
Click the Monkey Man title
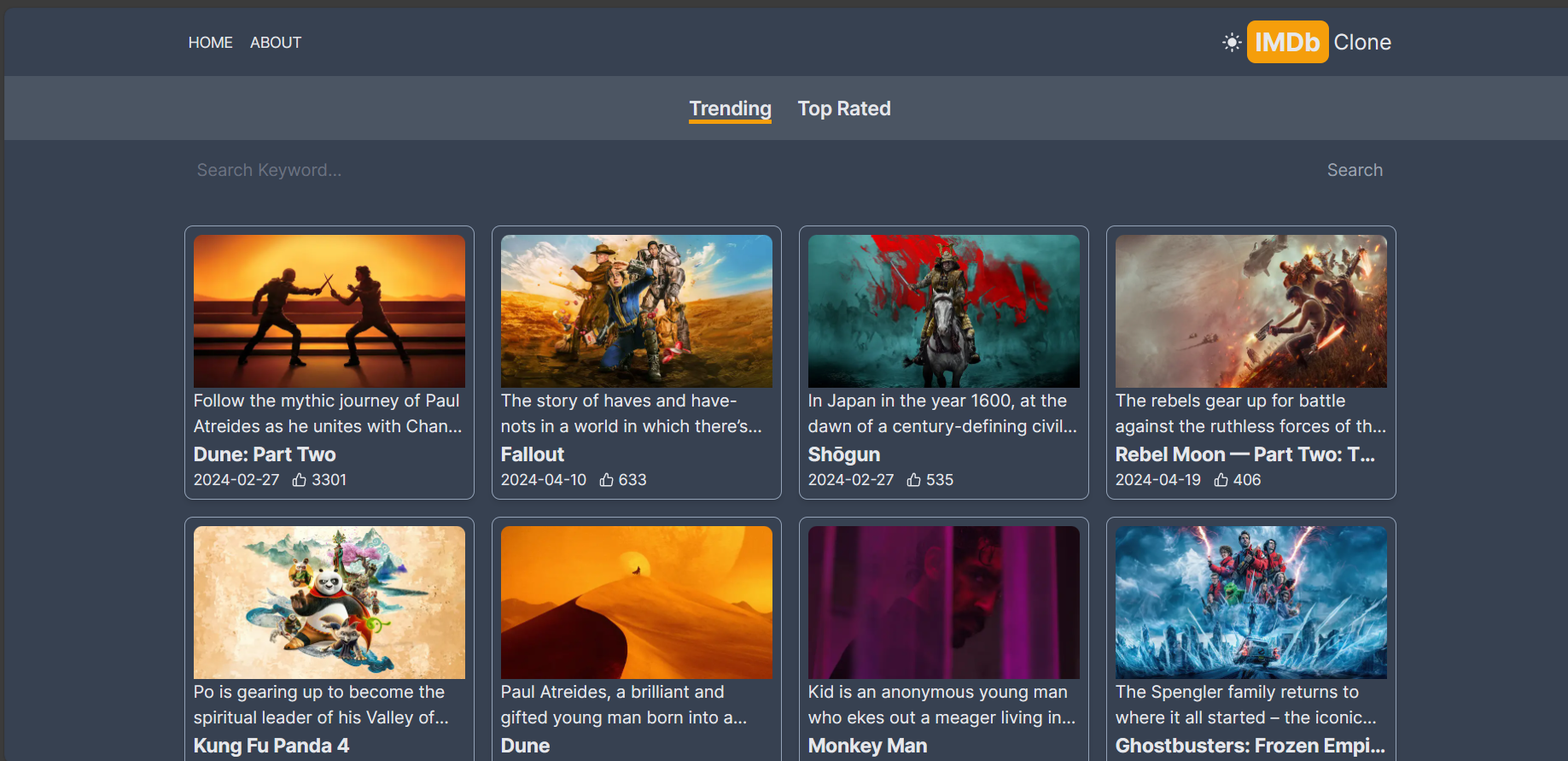pyautogui.click(x=867, y=746)
